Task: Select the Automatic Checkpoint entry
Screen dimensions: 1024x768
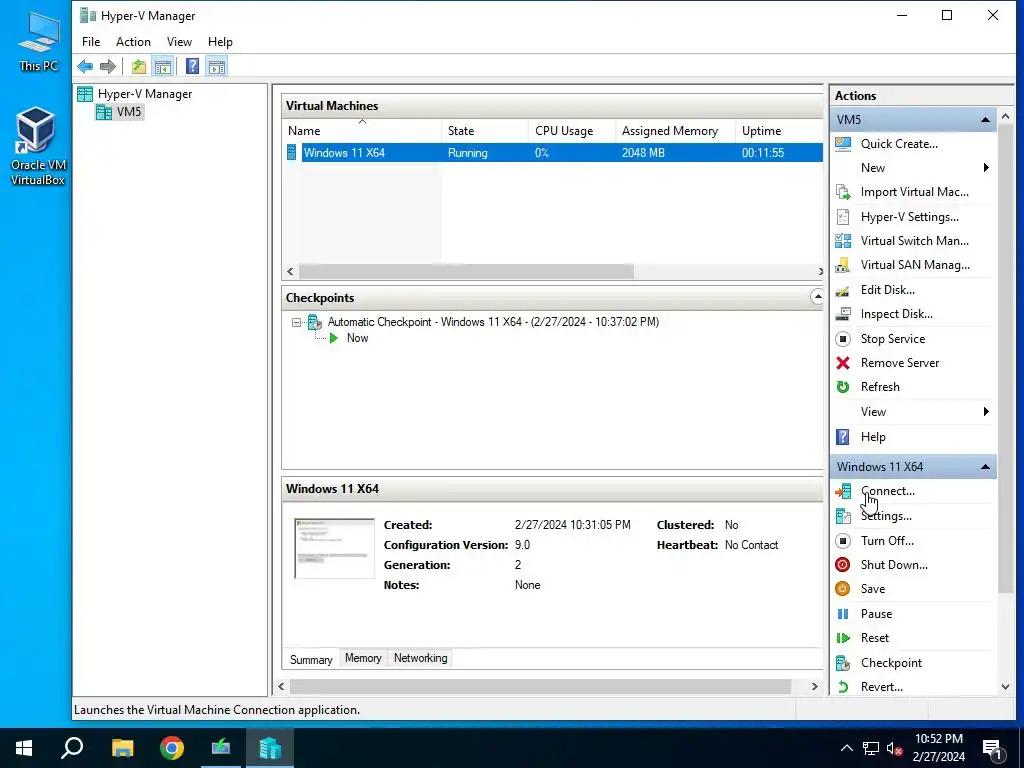Action: coord(493,322)
